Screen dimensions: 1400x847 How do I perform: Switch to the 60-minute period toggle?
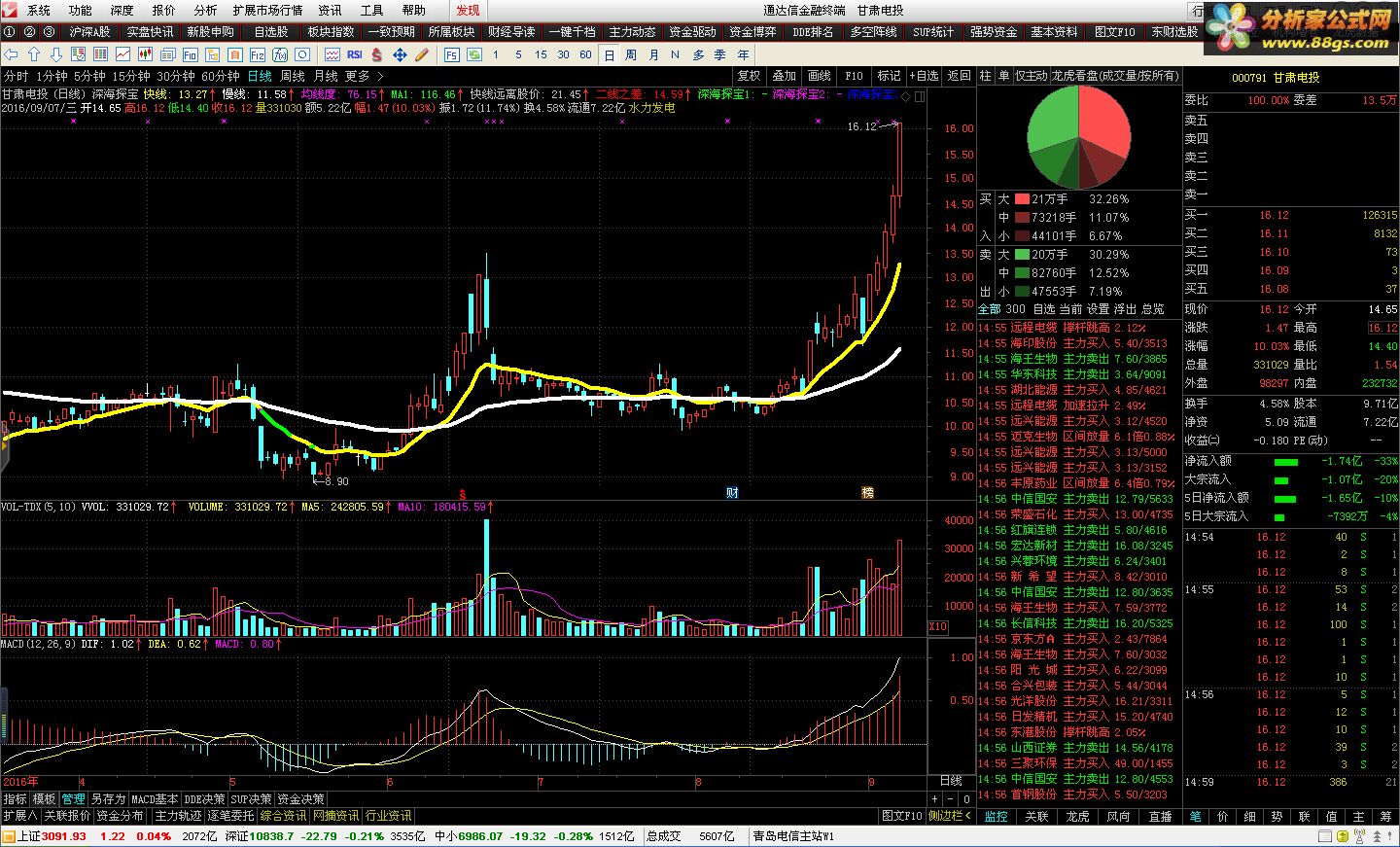585,54
